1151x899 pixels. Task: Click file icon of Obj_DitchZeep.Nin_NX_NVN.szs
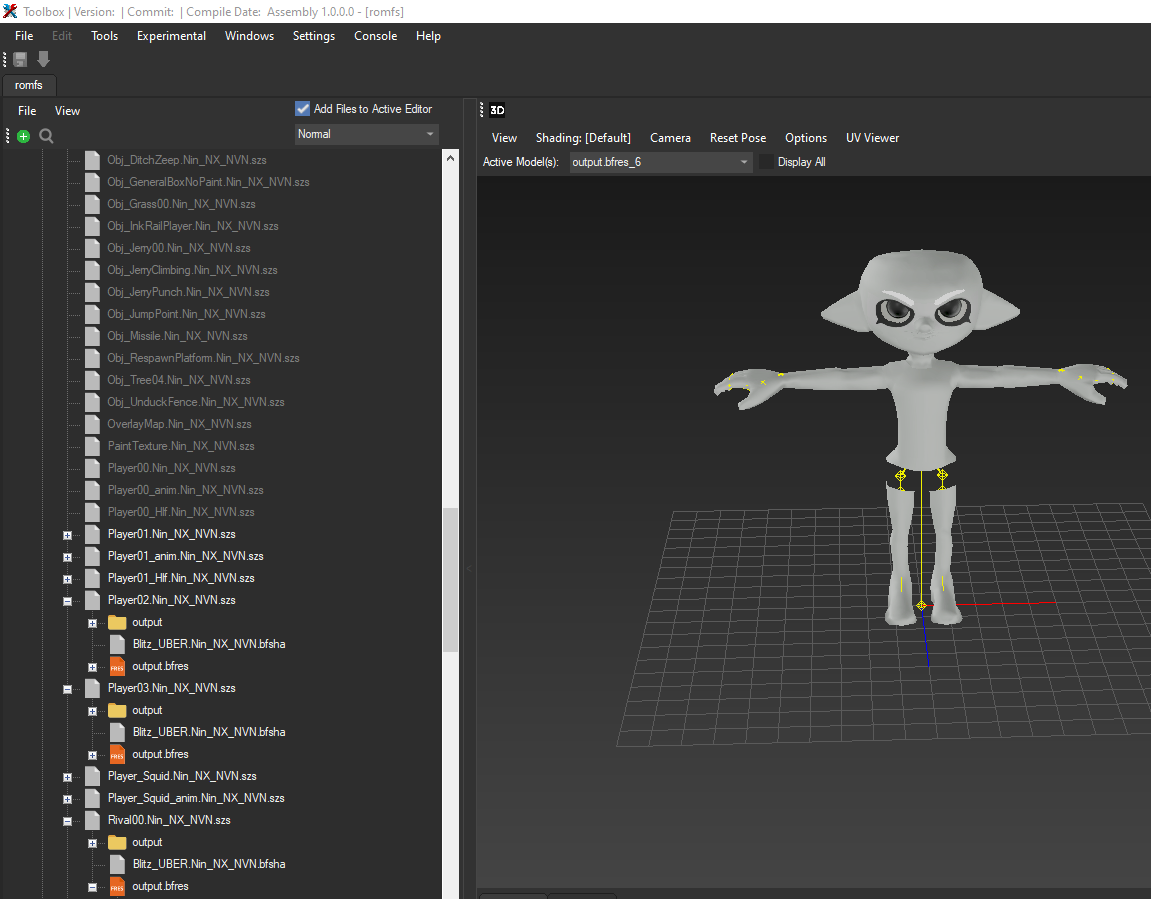(92, 160)
